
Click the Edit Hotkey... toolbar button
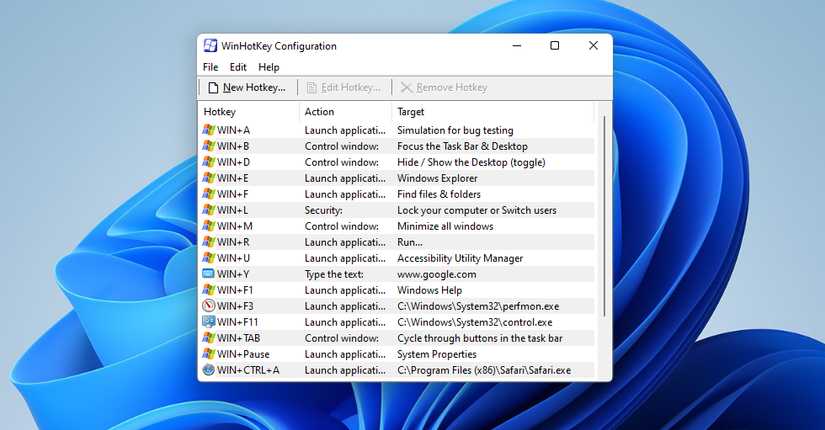(x=345, y=87)
